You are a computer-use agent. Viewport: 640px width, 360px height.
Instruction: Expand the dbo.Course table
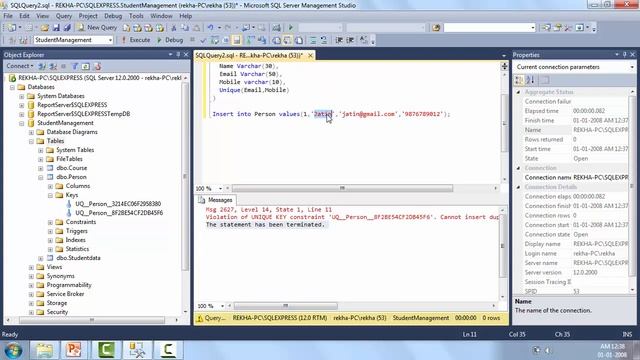coord(41,168)
